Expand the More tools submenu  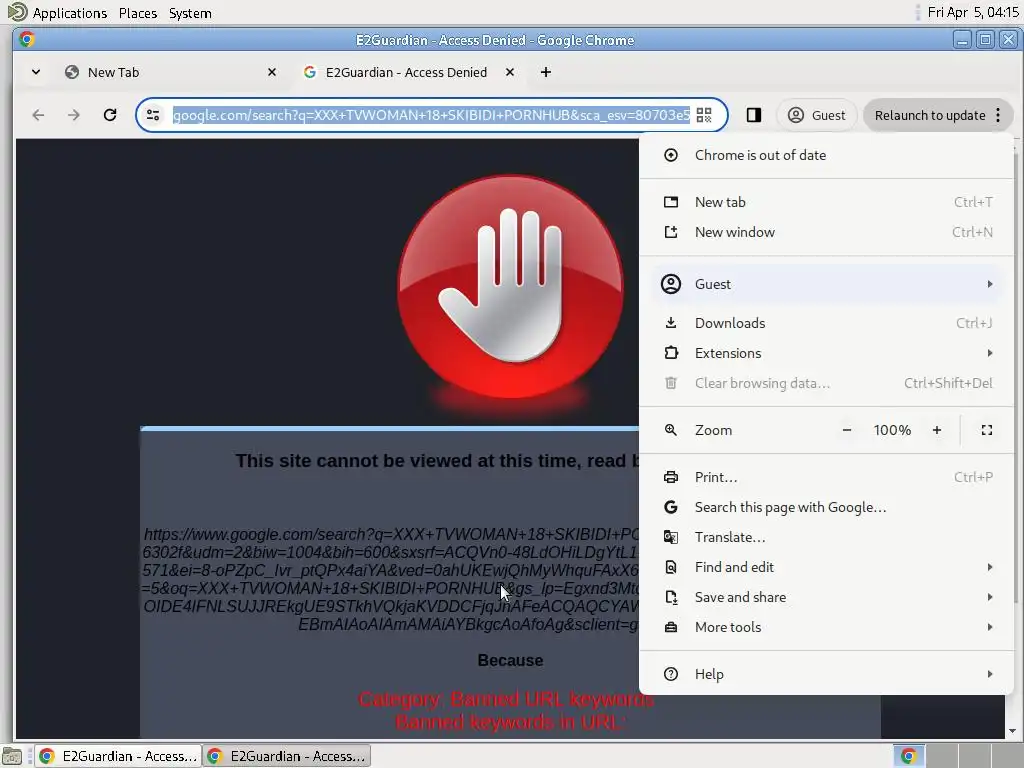[826, 628]
